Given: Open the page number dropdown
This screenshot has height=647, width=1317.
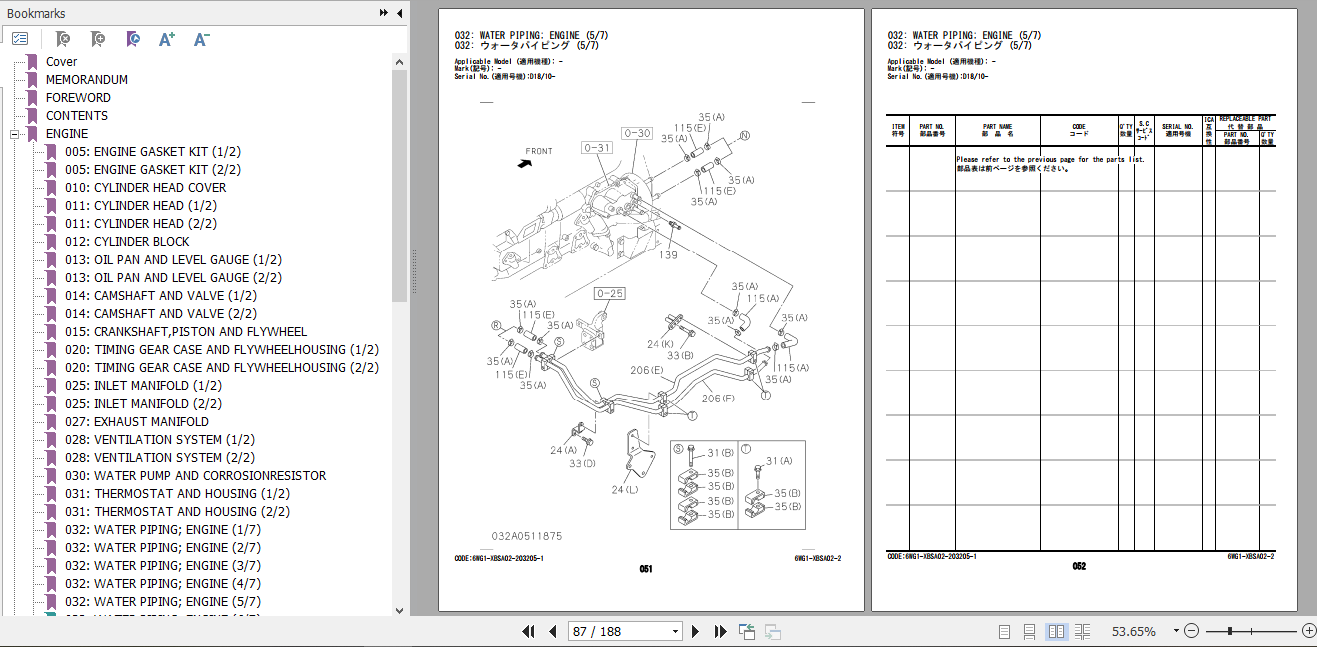Looking at the screenshot, I should pyautogui.click(x=675, y=632).
